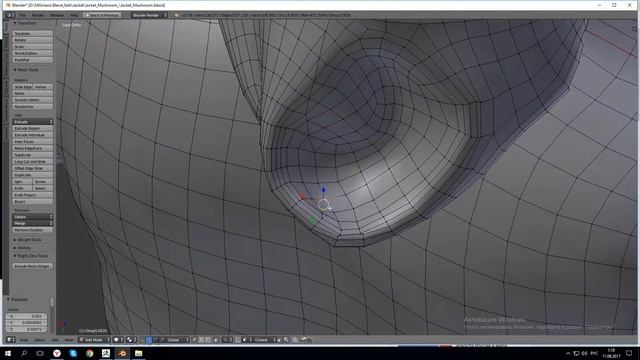This screenshot has width=640, height=360.
Task: Click Extrude Individual button
Action: tap(33, 135)
